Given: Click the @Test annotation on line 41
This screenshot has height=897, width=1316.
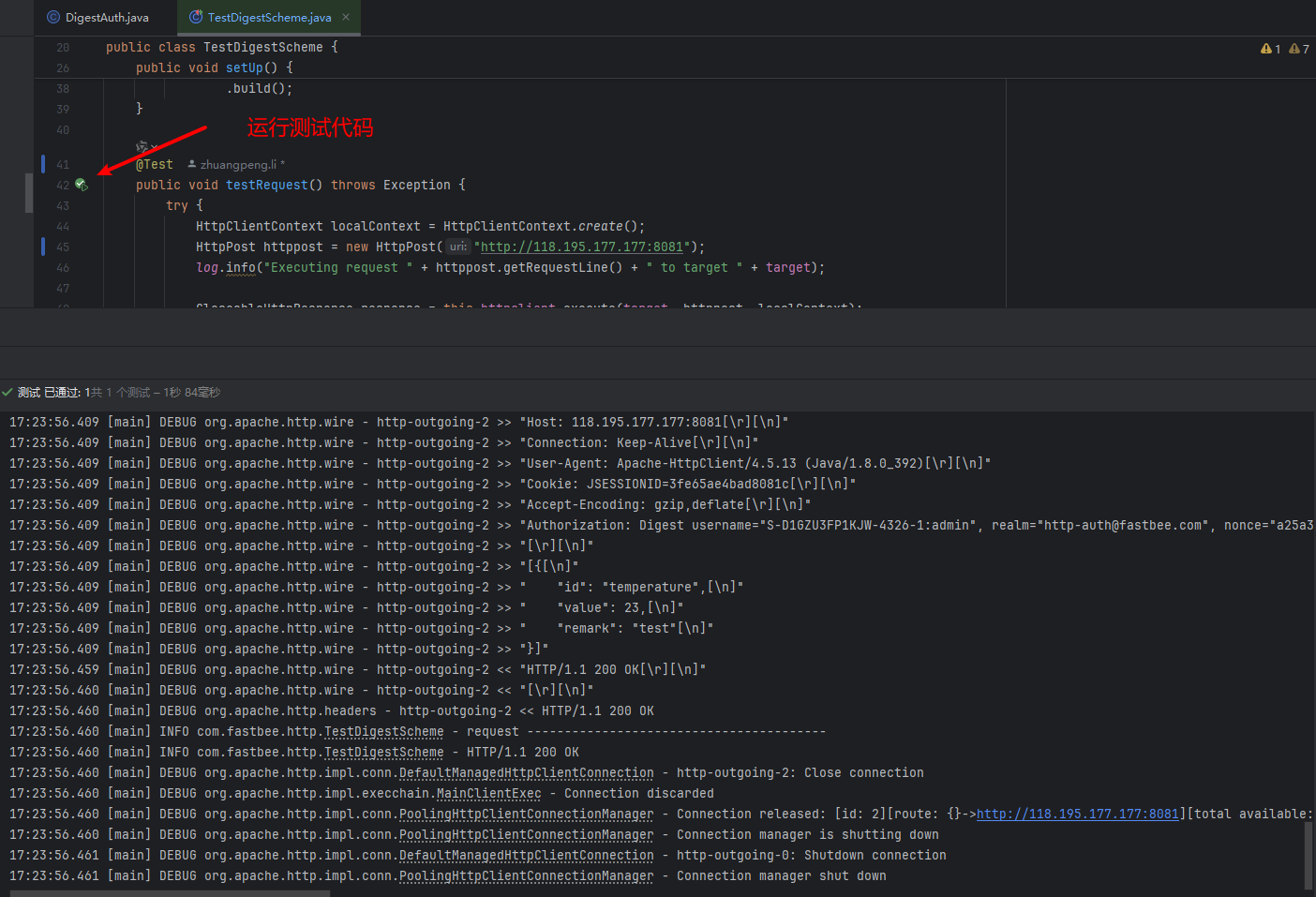Looking at the screenshot, I should tap(155, 164).
